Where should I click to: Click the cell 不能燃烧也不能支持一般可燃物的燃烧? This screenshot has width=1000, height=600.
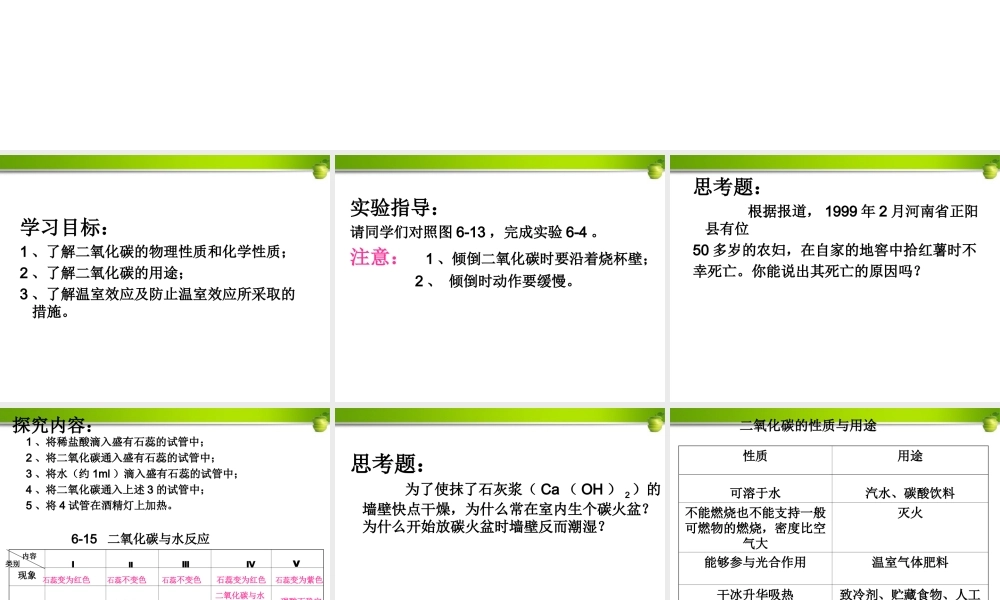coord(755,528)
